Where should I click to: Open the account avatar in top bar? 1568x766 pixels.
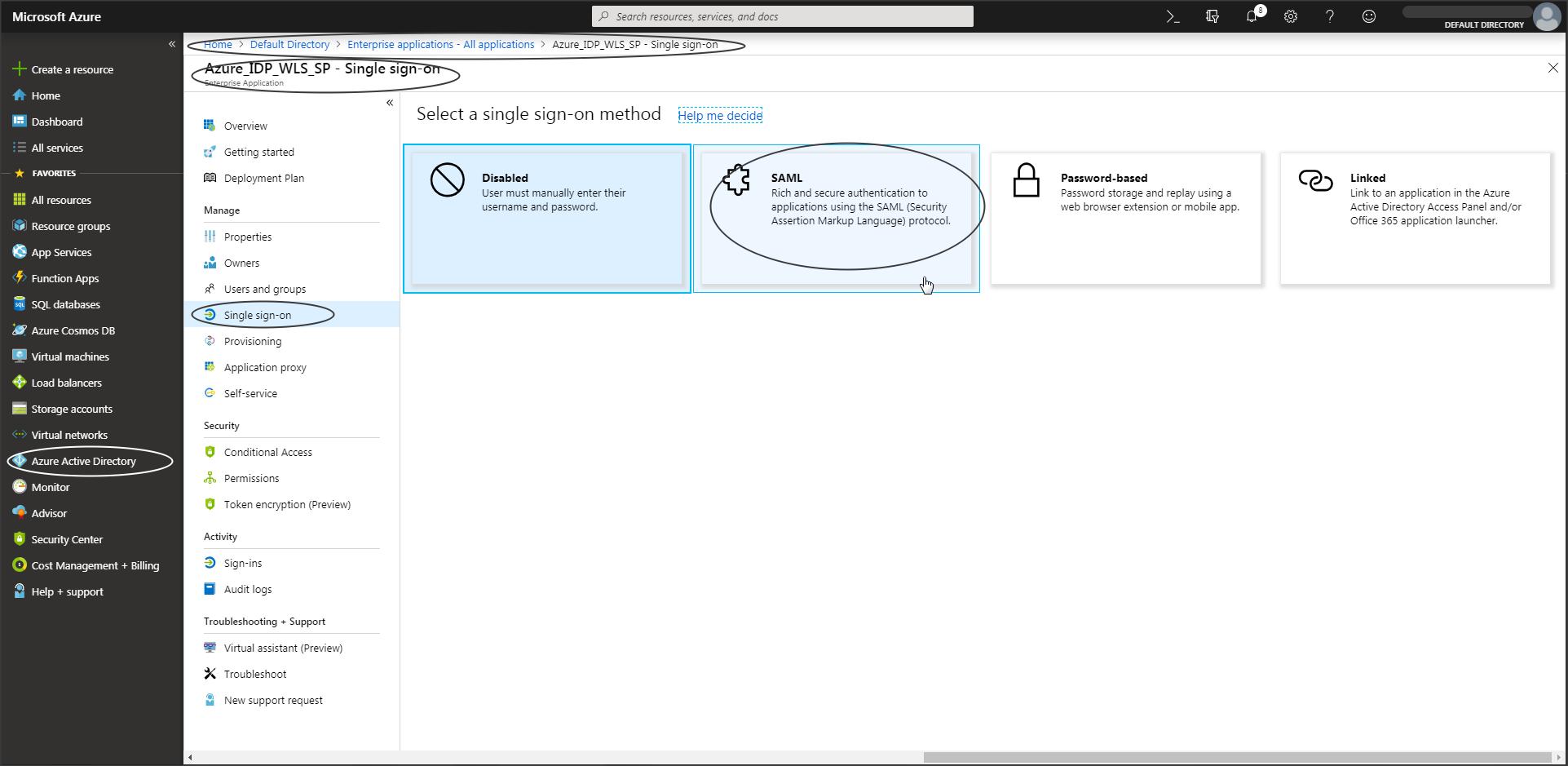coord(1547,16)
